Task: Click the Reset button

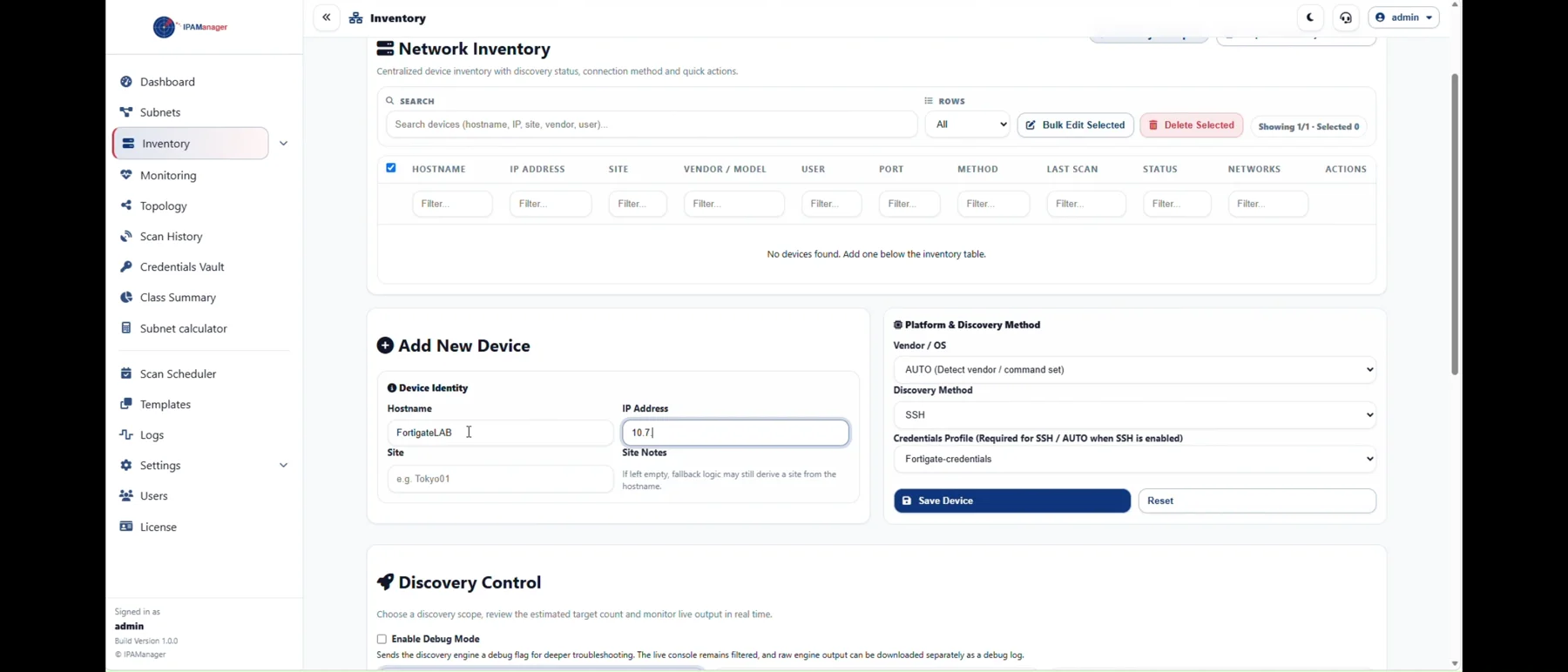Action: tap(1257, 501)
